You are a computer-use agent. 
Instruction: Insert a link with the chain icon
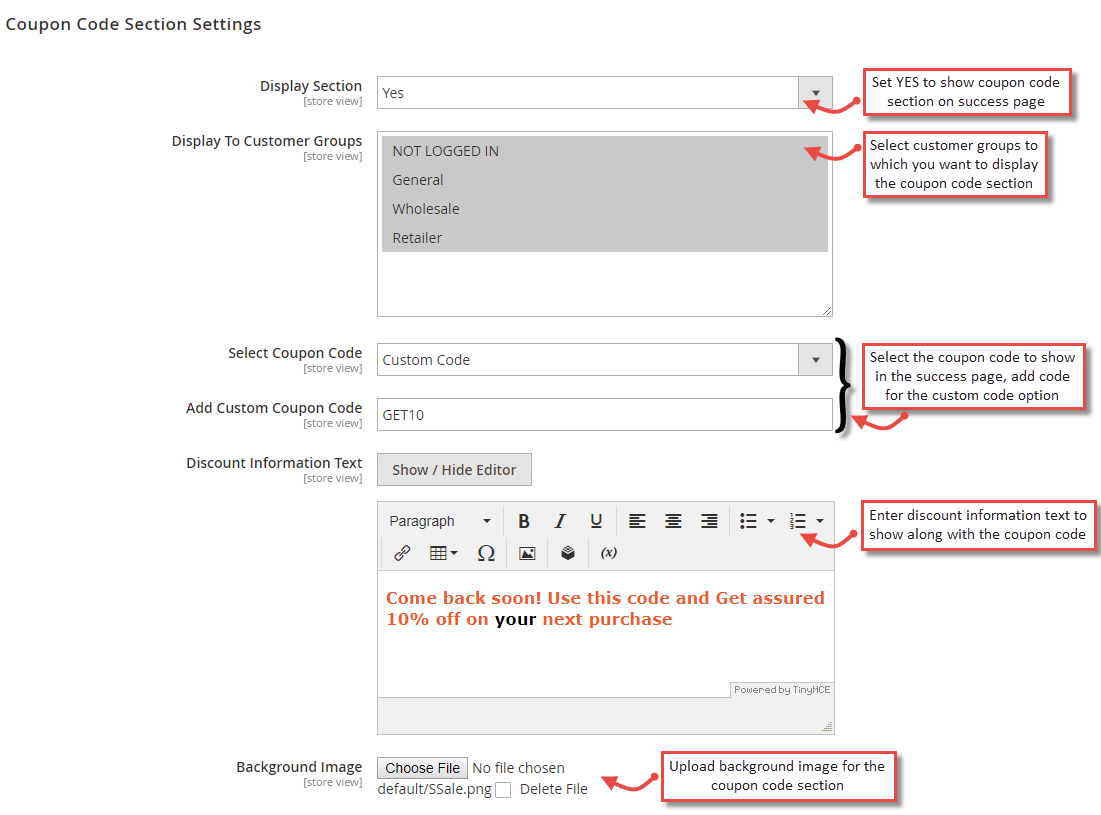pyautogui.click(x=402, y=553)
